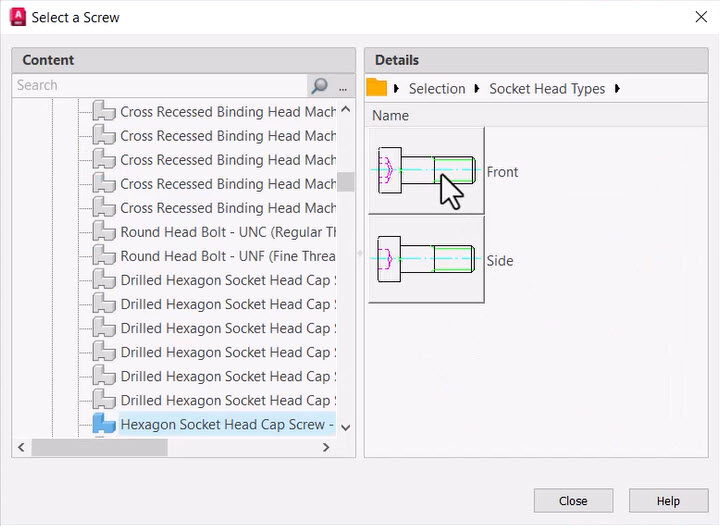
Task: Click the search magnifier icon
Action: (x=320, y=85)
